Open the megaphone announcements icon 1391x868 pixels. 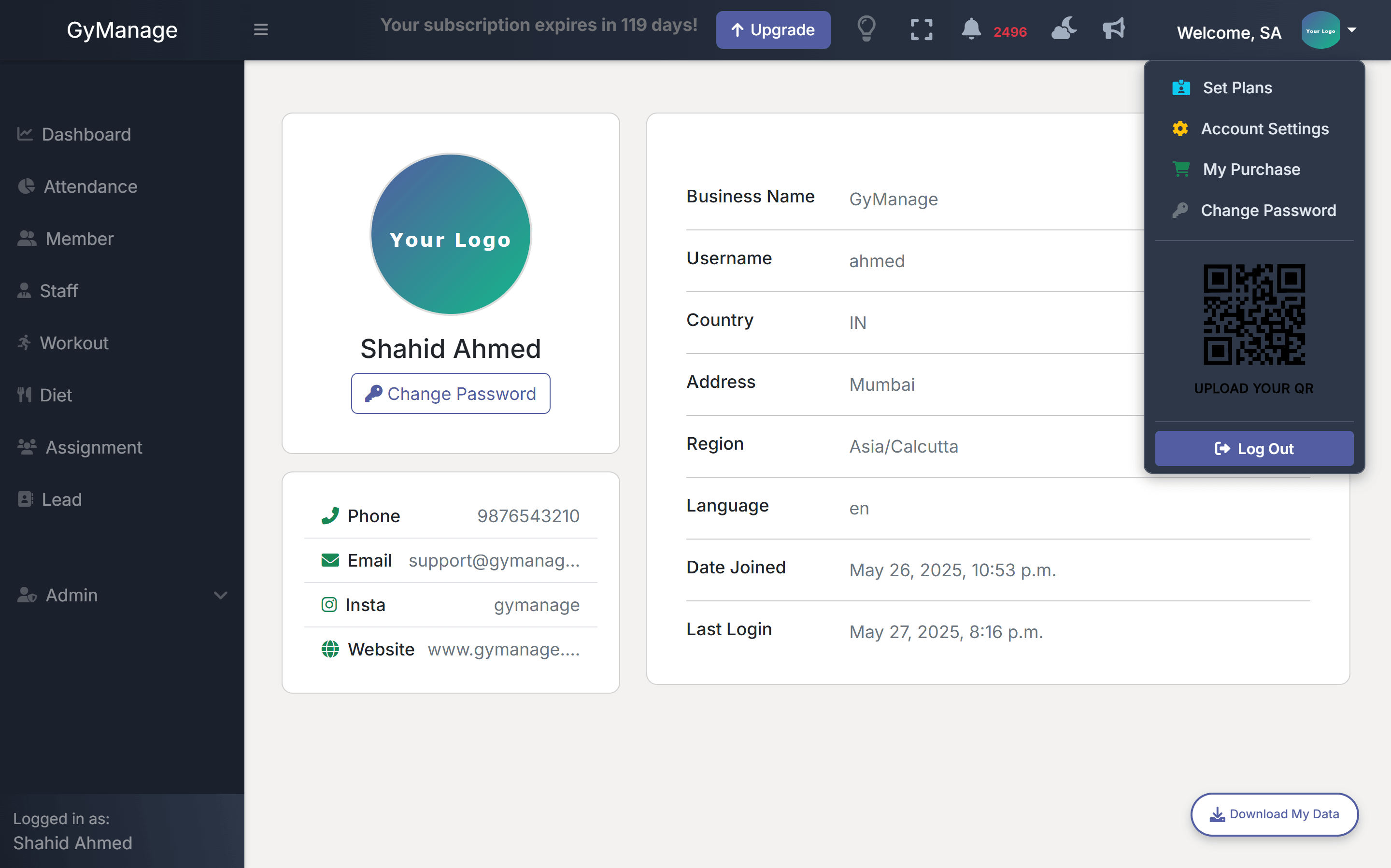pyautogui.click(x=1114, y=28)
